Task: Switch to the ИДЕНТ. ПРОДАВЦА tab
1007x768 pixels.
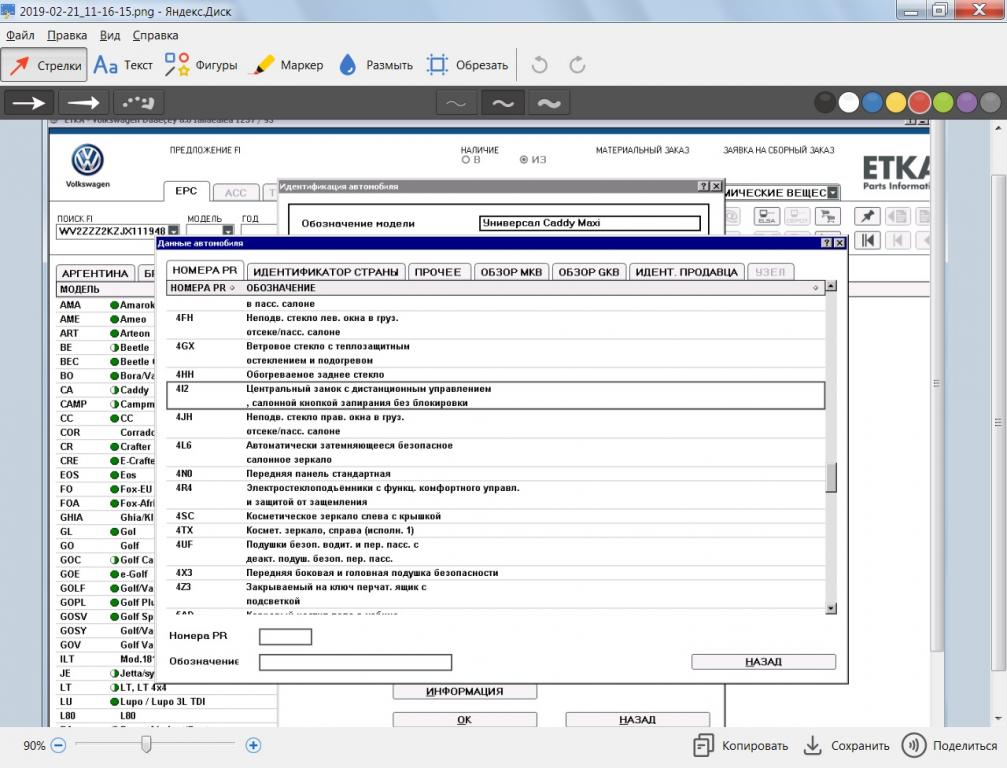Action: point(687,272)
